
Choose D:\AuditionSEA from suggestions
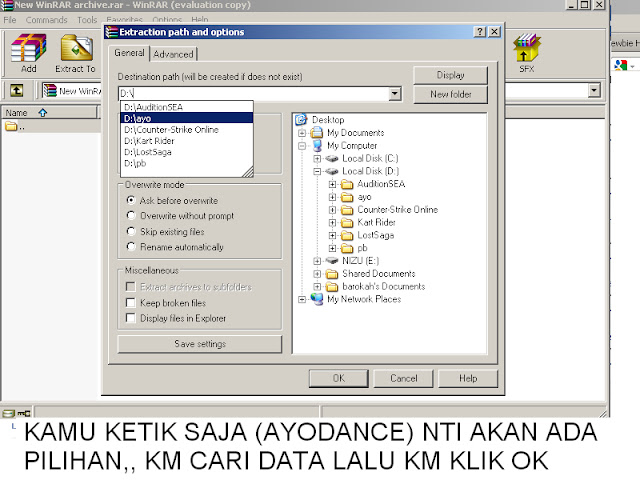click(187, 107)
